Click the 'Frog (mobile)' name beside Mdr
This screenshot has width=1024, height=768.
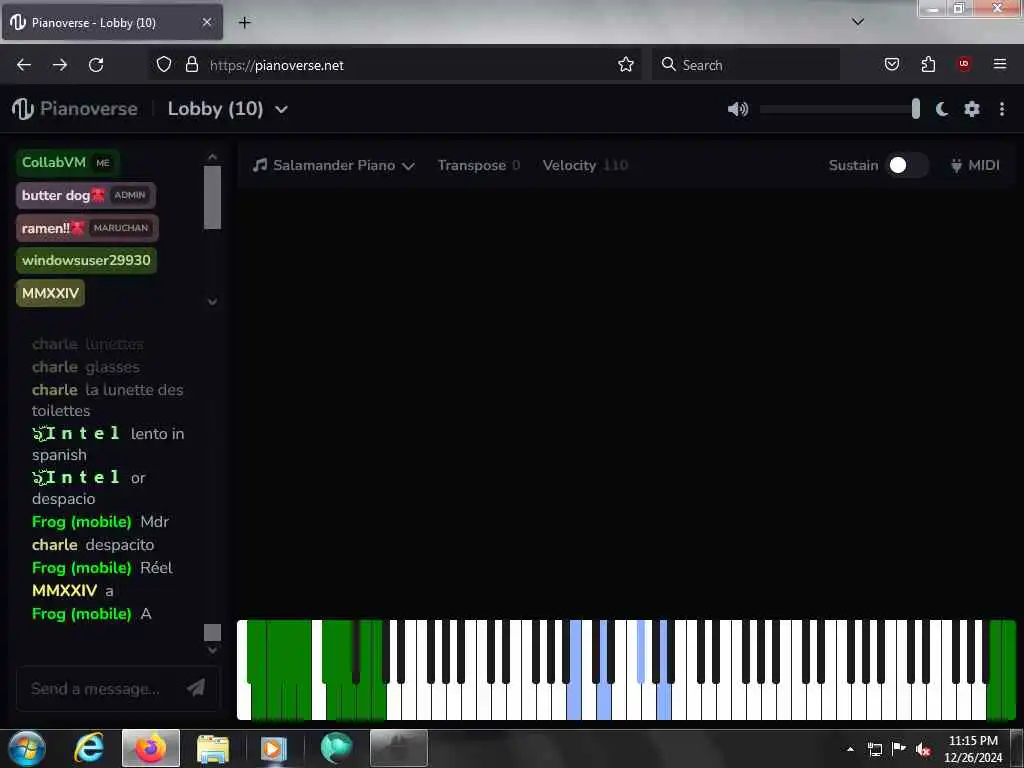click(x=82, y=522)
